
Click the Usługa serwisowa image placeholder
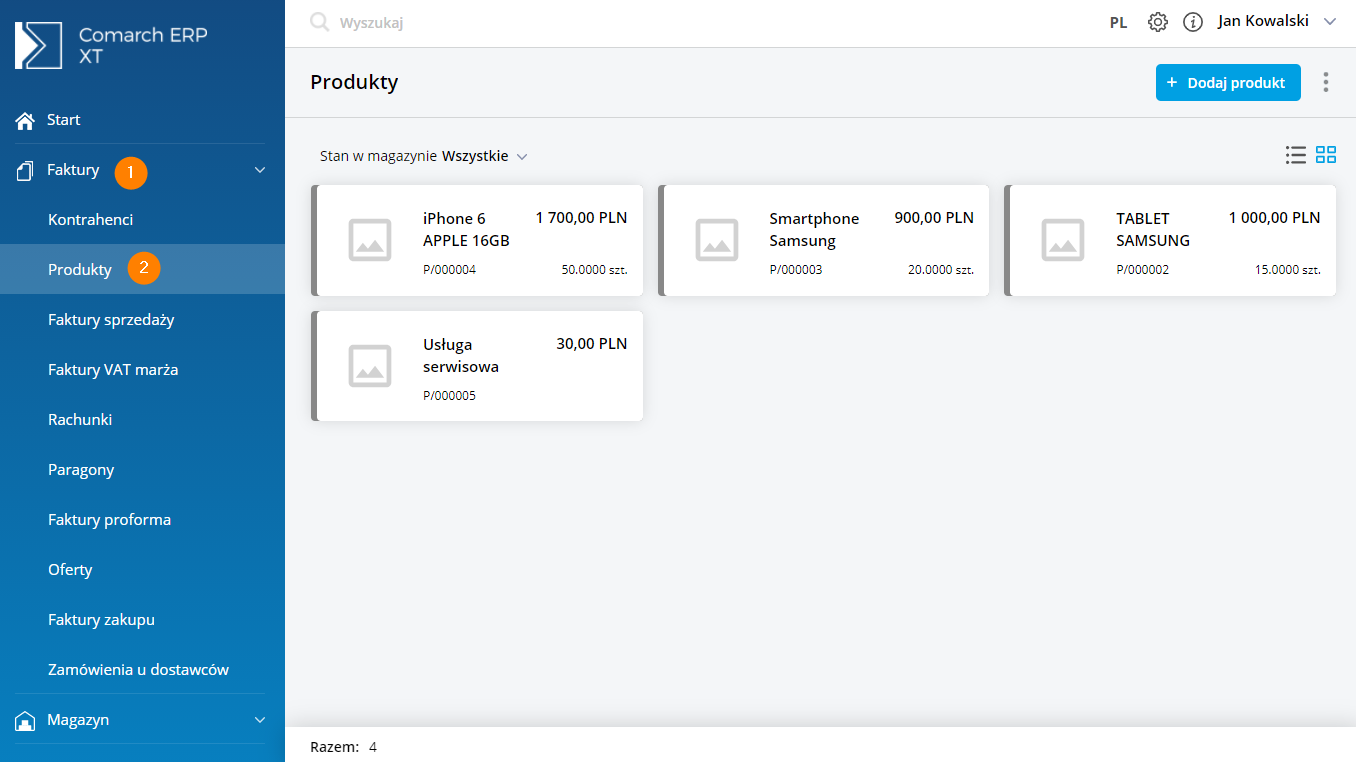[370, 366]
